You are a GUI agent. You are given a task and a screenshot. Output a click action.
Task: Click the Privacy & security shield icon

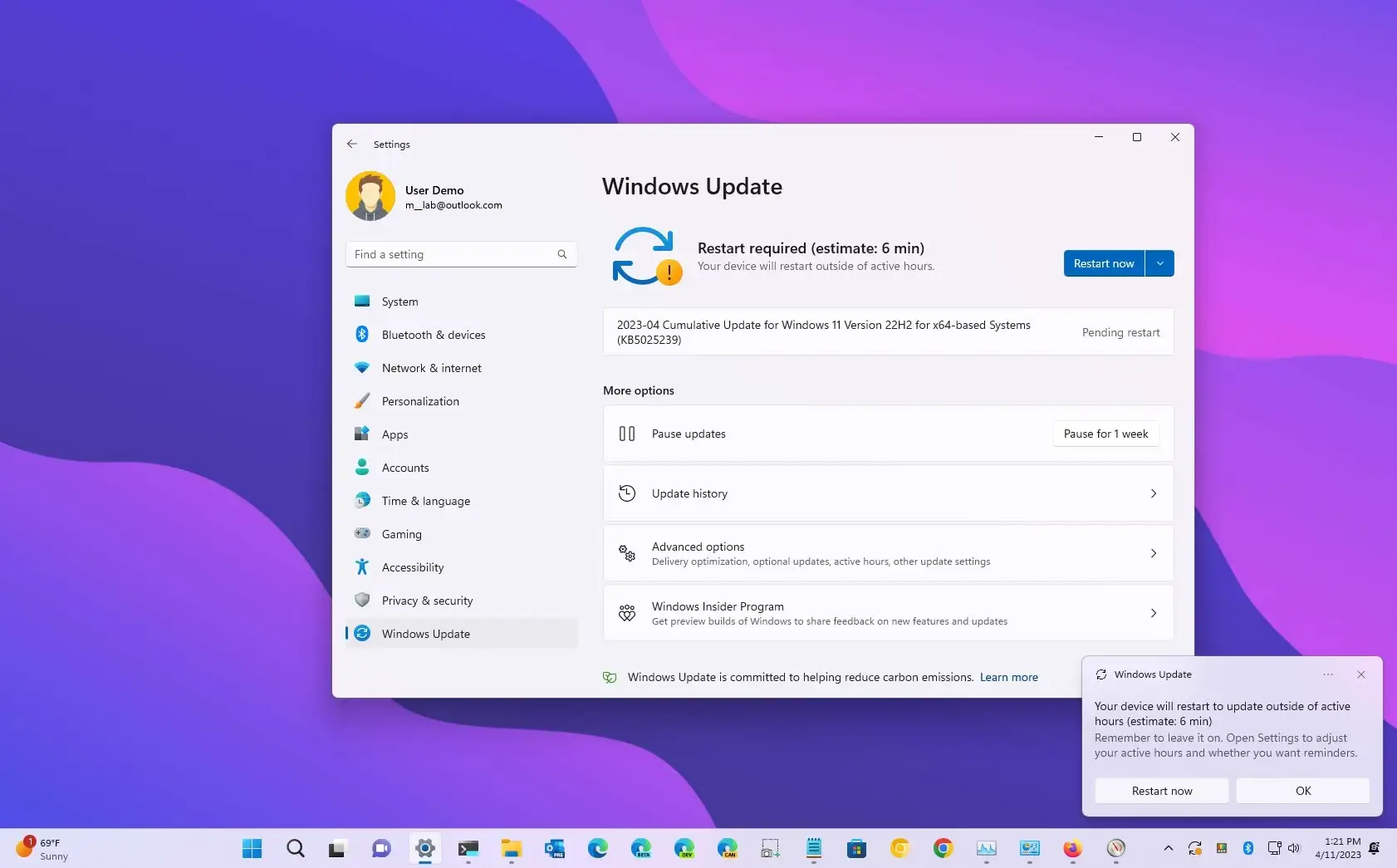(x=362, y=600)
